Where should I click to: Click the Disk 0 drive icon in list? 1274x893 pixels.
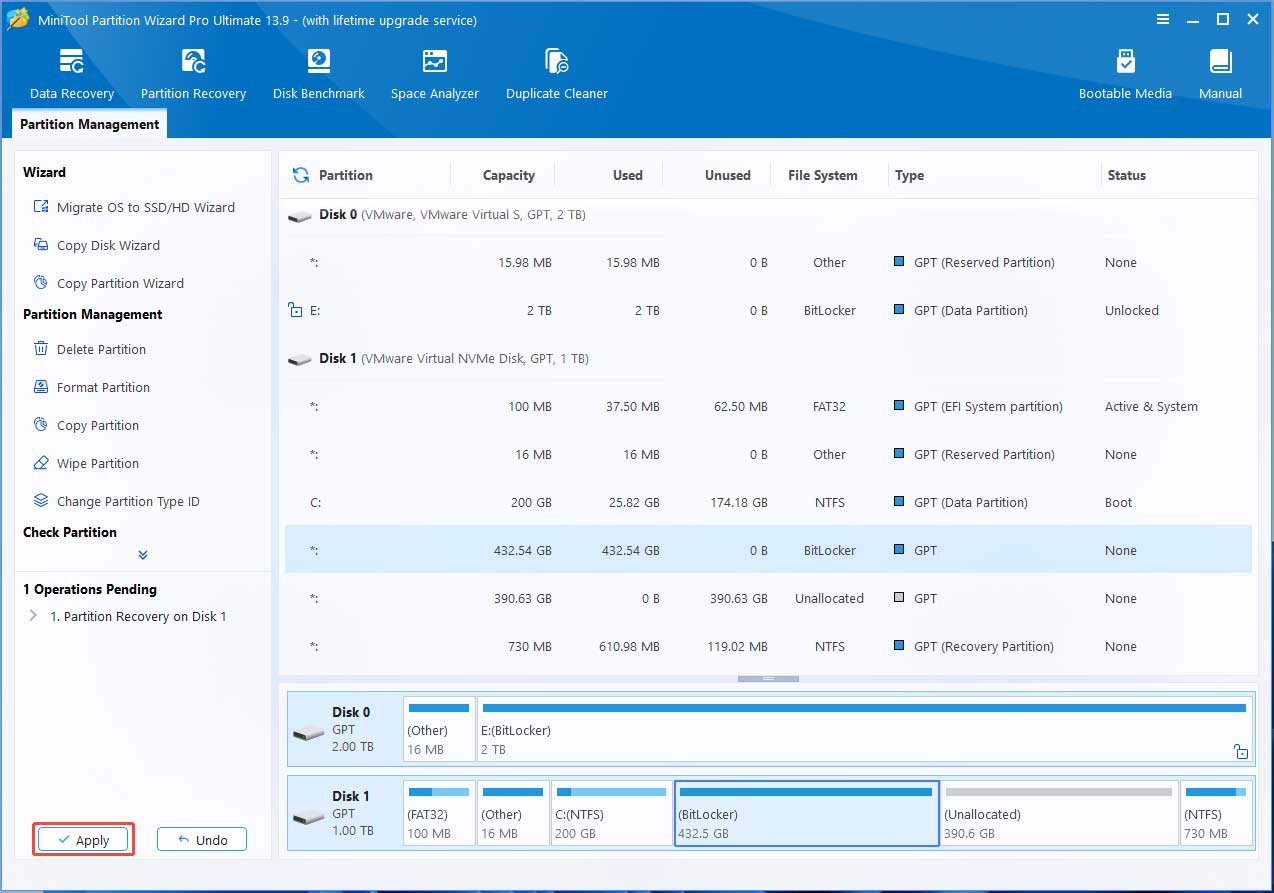[x=299, y=216]
